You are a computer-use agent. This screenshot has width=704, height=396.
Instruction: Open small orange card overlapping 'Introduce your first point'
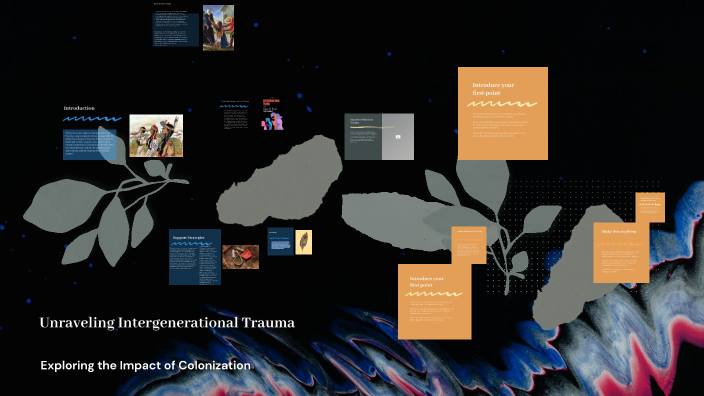coord(469,245)
